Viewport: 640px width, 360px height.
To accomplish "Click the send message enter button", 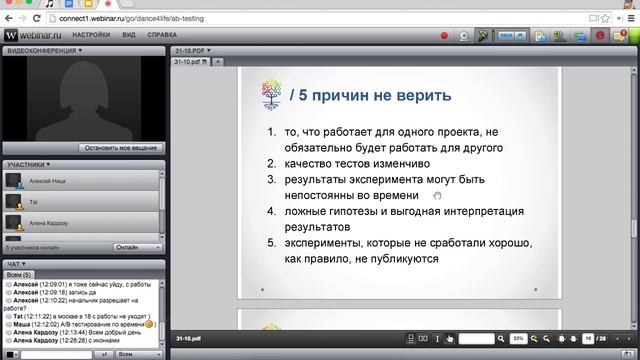I will click(104, 355).
